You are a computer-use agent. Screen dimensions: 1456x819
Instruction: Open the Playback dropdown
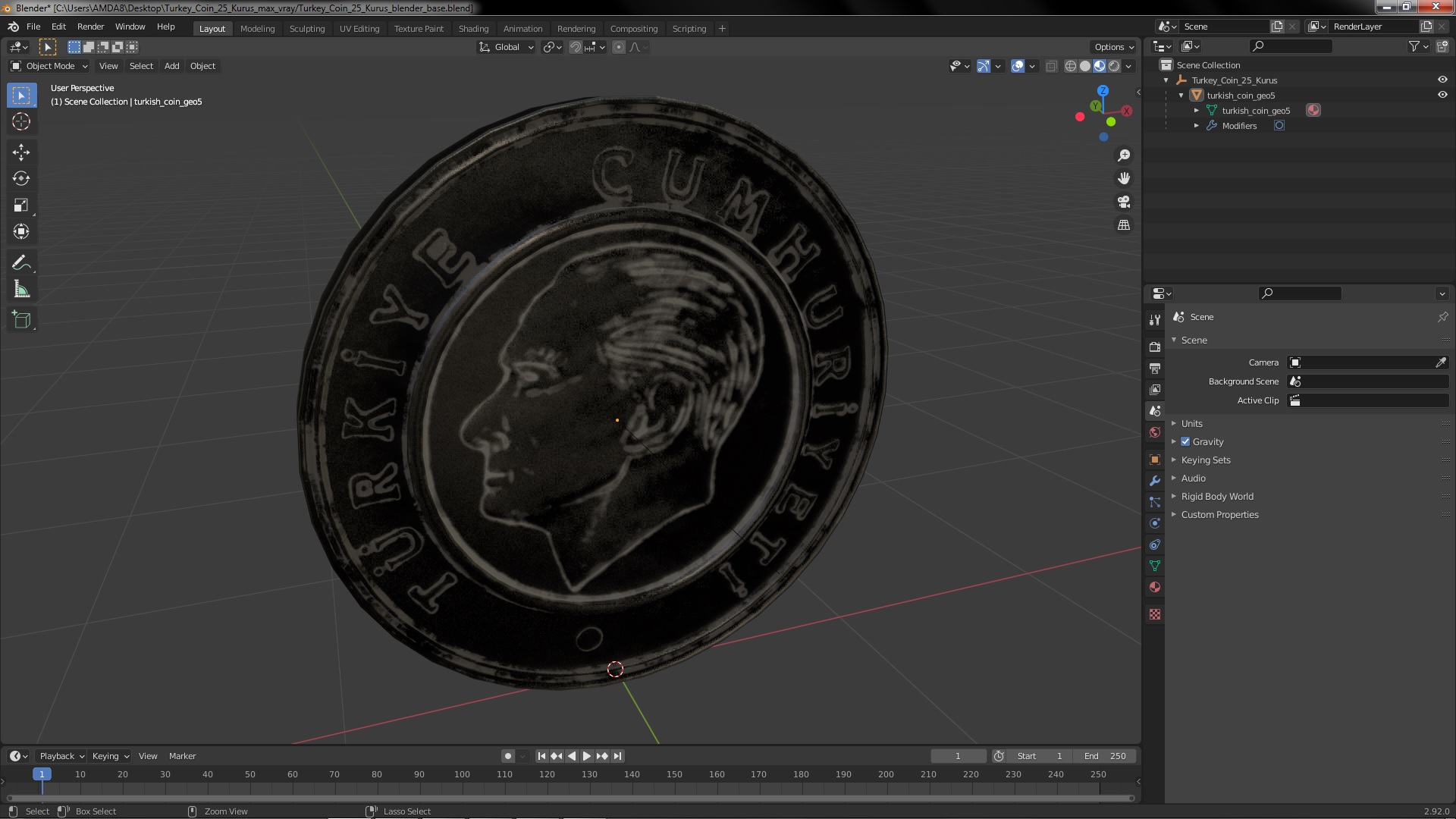(x=61, y=756)
